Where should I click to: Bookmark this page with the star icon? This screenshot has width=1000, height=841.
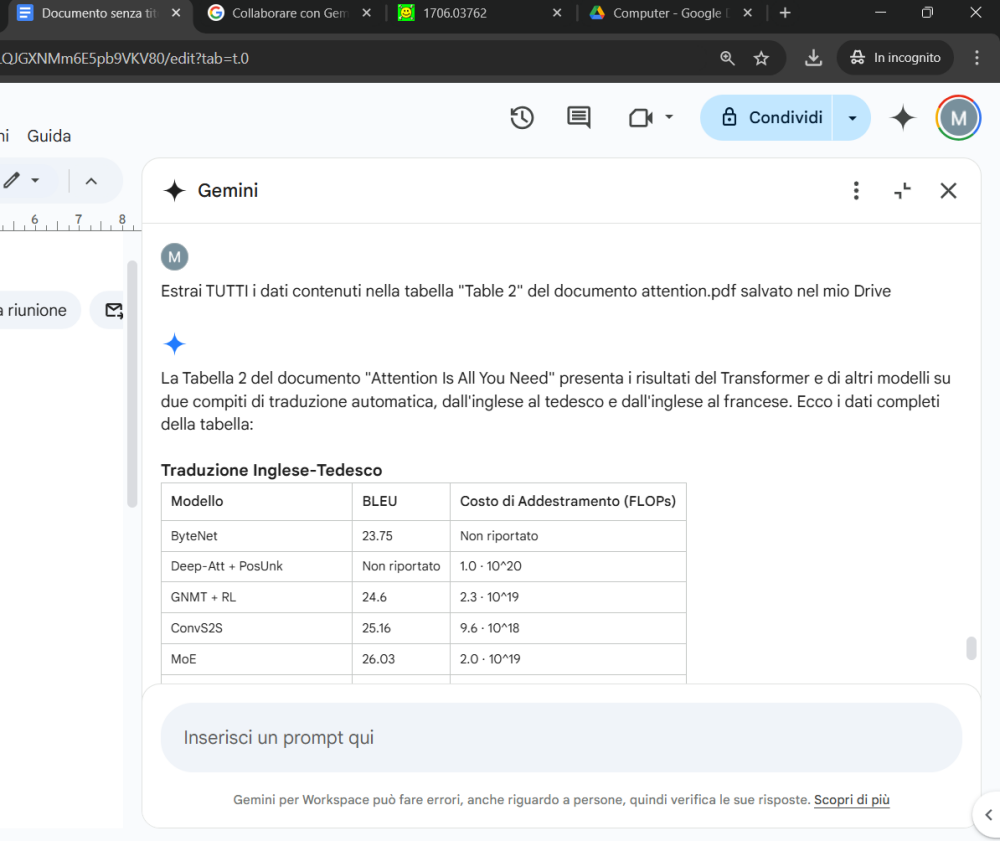tap(761, 59)
